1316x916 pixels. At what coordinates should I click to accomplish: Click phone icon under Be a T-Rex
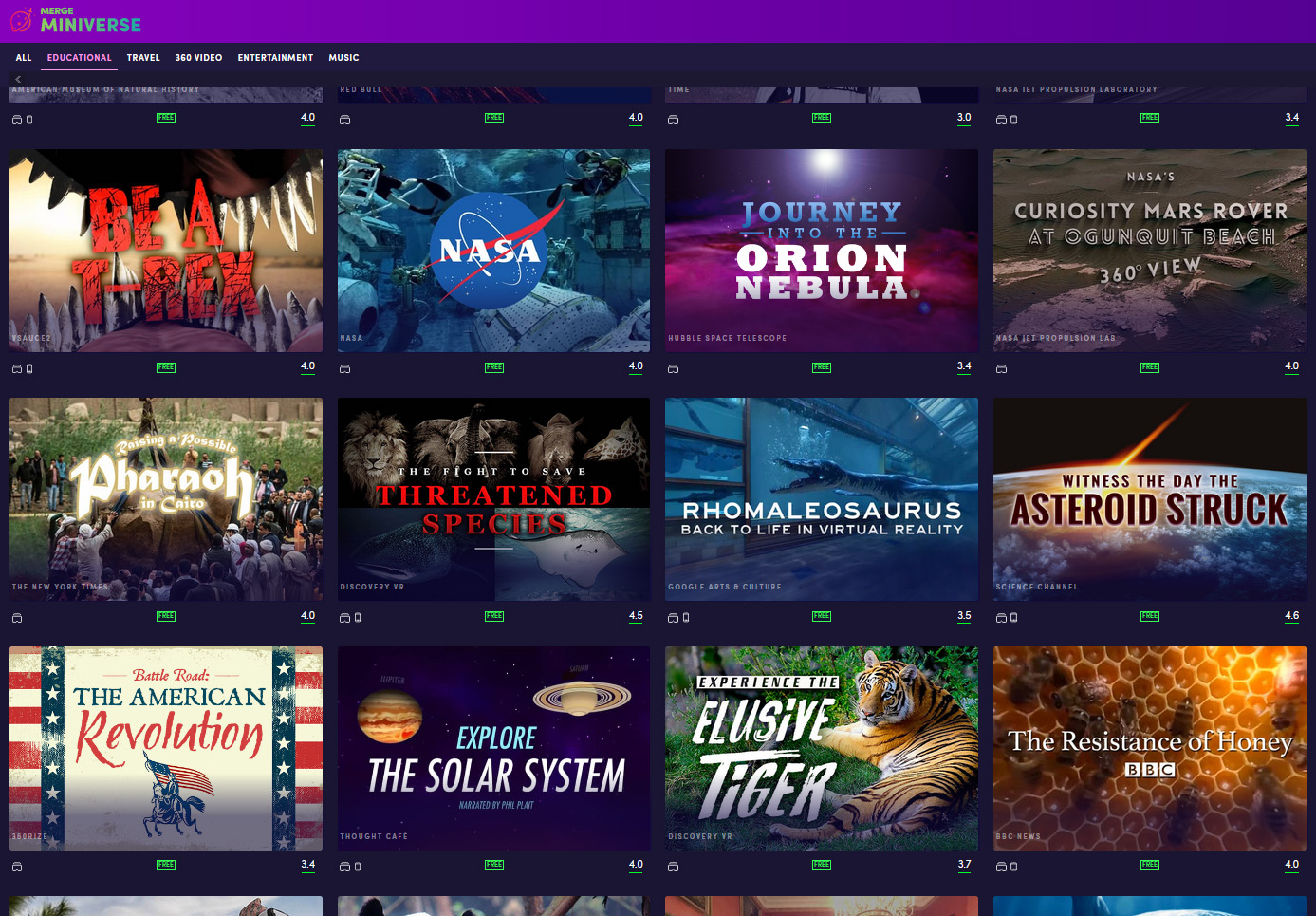[29, 368]
